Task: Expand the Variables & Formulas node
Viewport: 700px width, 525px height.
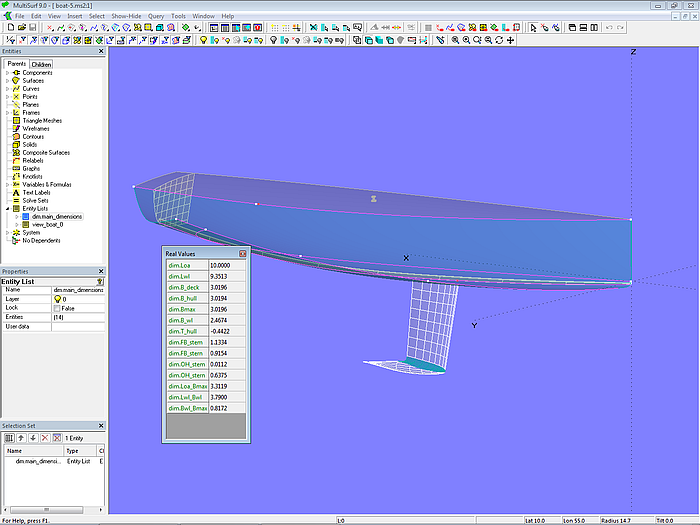Action: pyautogui.click(x=7, y=184)
